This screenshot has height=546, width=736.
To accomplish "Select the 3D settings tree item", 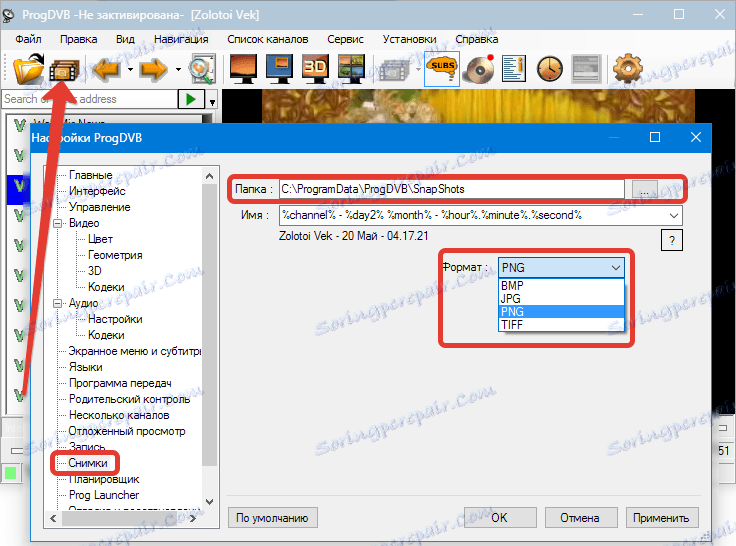I will (x=94, y=271).
